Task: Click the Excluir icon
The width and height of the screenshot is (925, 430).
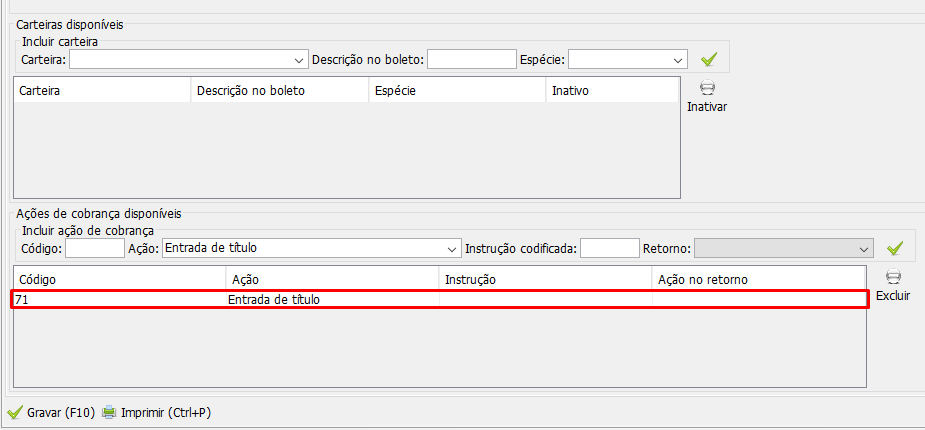Action: tap(893, 278)
